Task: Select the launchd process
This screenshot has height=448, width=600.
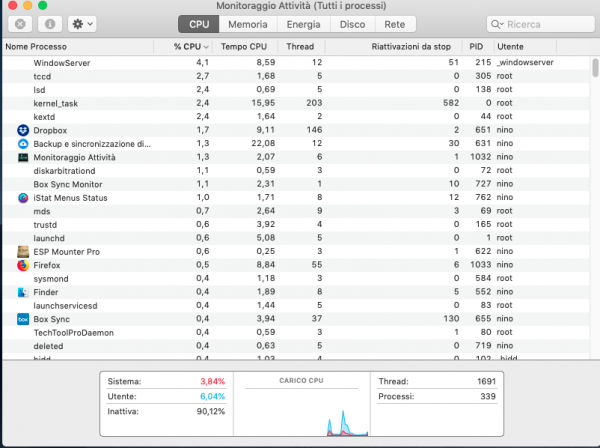Action: (x=296, y=238)
